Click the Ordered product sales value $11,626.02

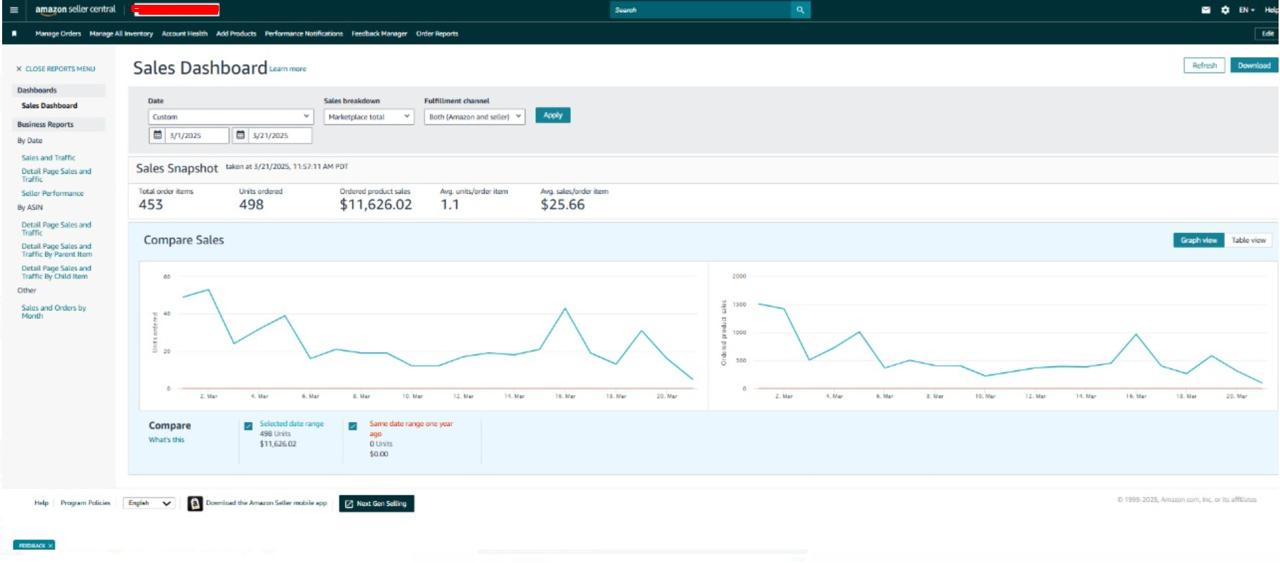pos(376,205)
